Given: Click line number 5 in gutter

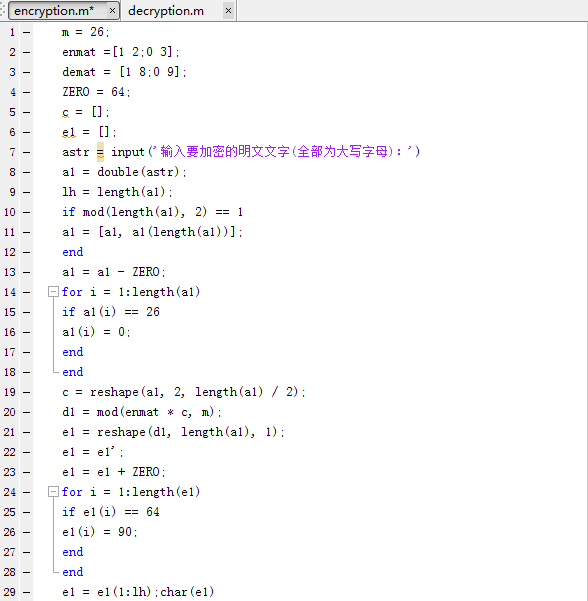Looking at the screenshot, I should click(x=13, y=112).
